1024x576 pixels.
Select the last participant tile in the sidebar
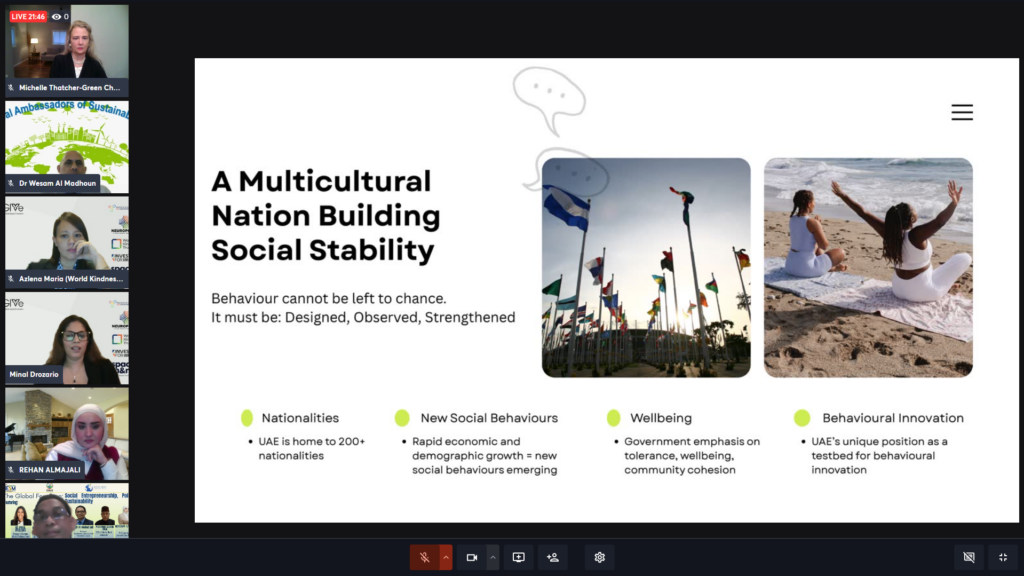pos(67,511)
